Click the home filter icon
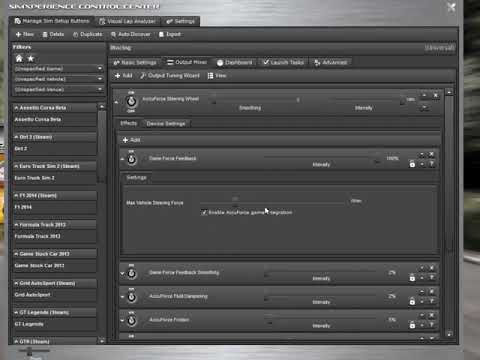Image resolution: width=480 pixels, height=360 pixels. (x=19, y=59)
